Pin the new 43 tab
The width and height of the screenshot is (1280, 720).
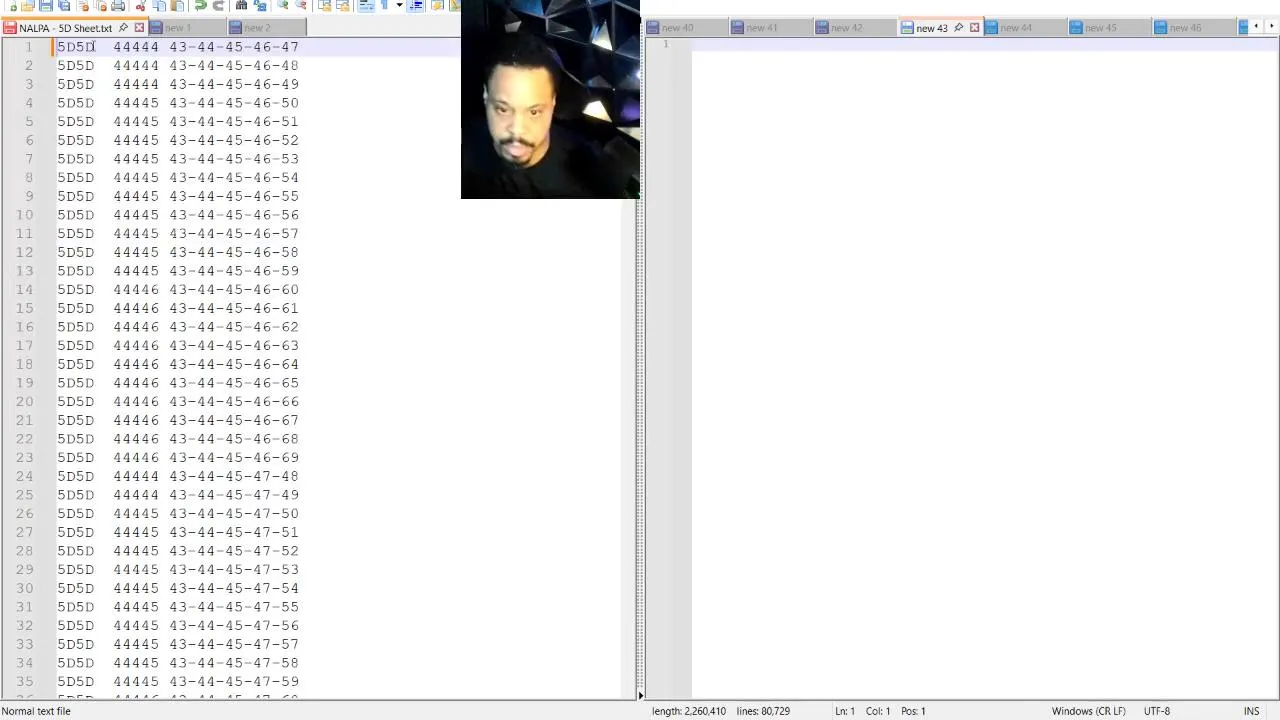tap(958, 28)
